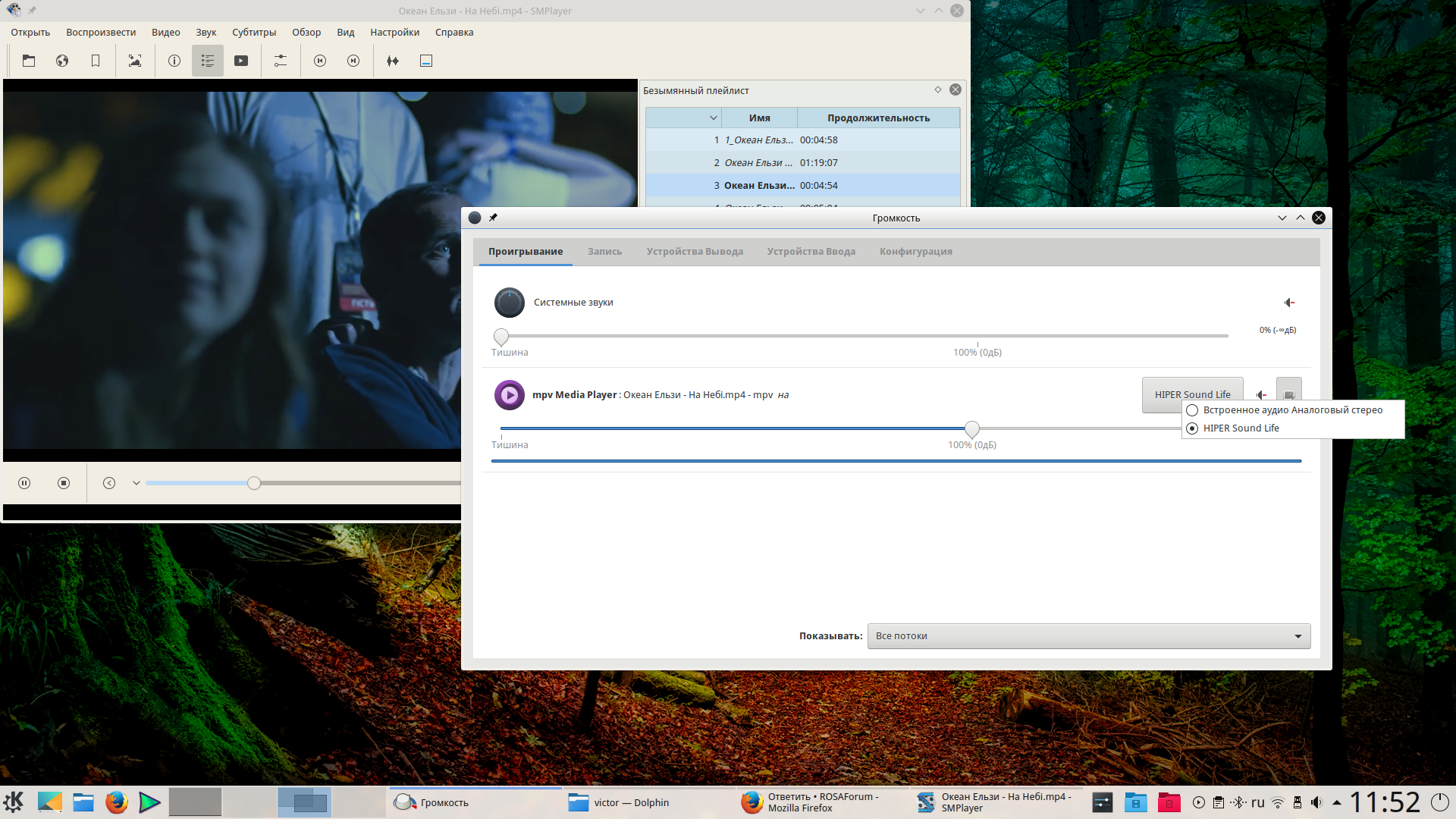Image resolution: width=1456 pixels, height=819 pixels.
Task: Open the file information icon
Action: pos(174,61)
